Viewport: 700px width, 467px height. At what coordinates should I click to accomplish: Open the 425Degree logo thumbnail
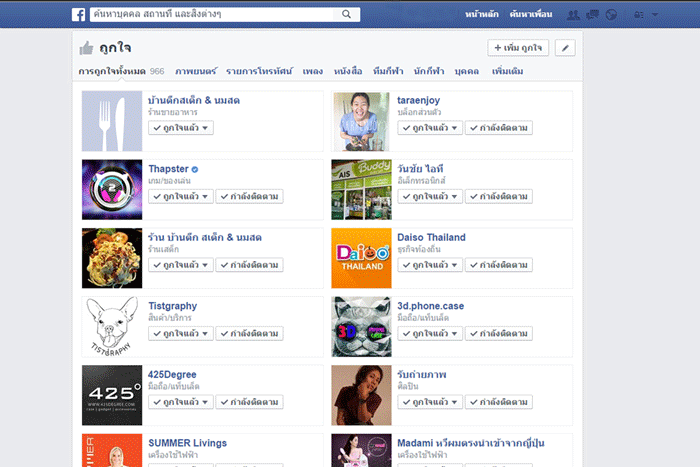[x=112, y=395]
